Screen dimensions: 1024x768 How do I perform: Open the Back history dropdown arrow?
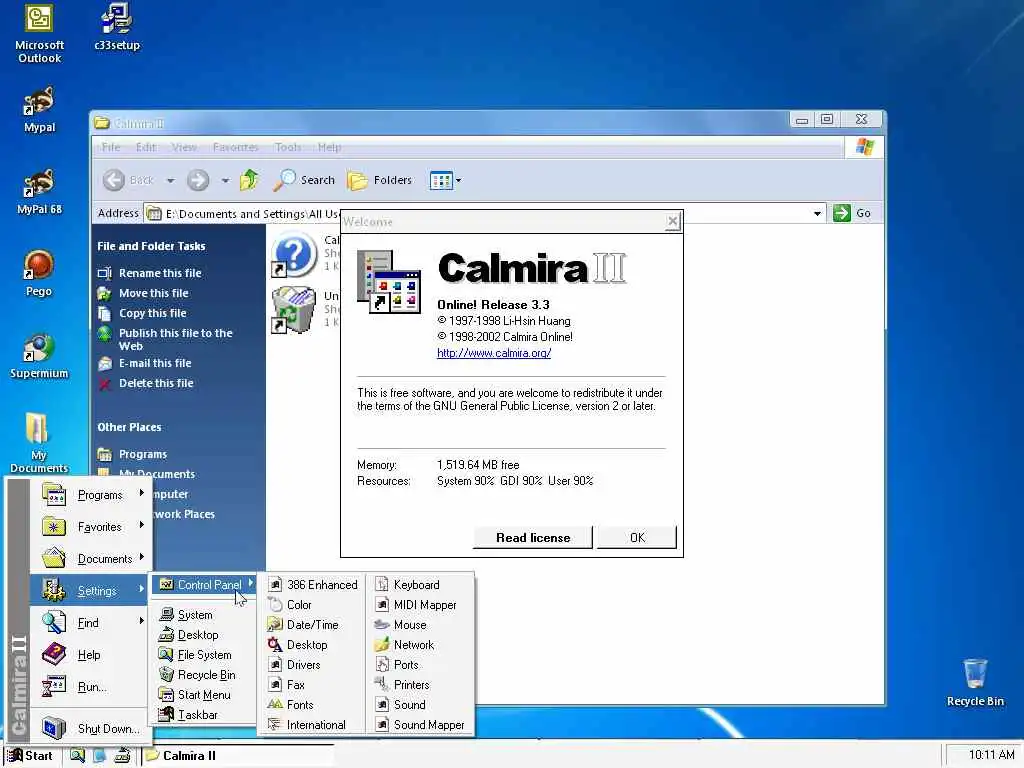170,180
